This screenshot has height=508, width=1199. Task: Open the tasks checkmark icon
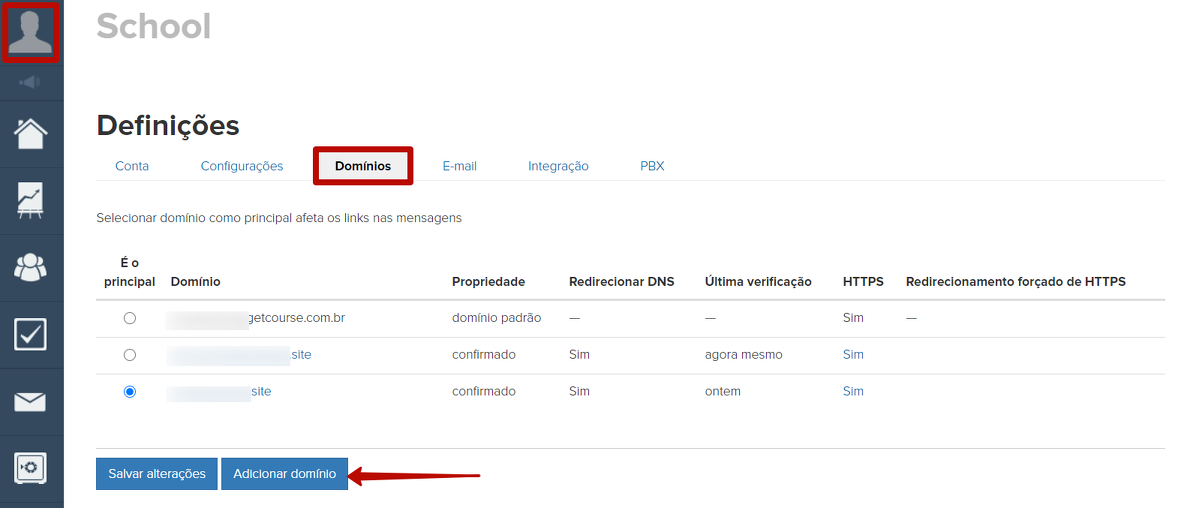pos(31,334)
